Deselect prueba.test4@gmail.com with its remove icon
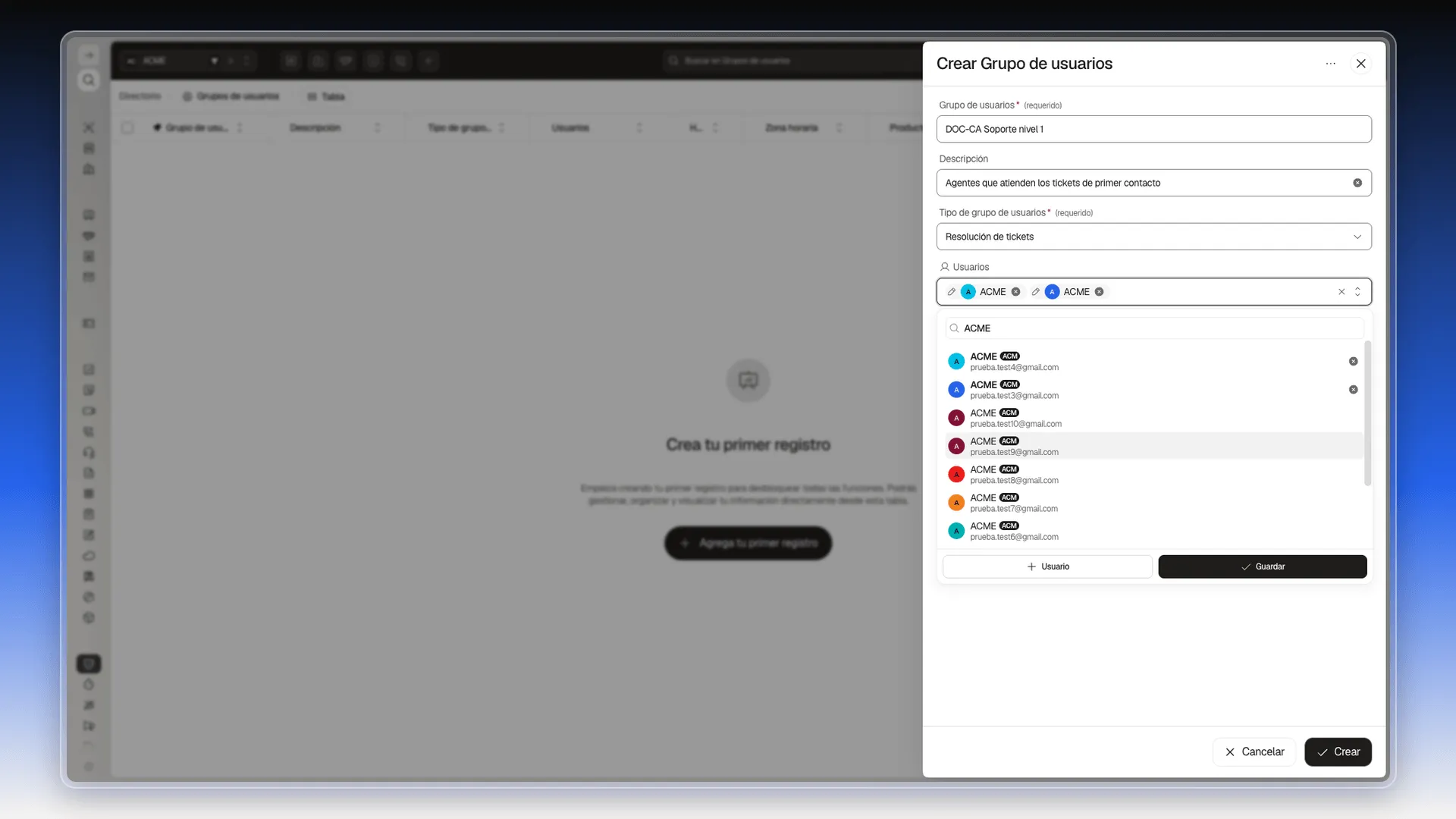This screenshot has height=819, width=1456. click(1353, 362)
